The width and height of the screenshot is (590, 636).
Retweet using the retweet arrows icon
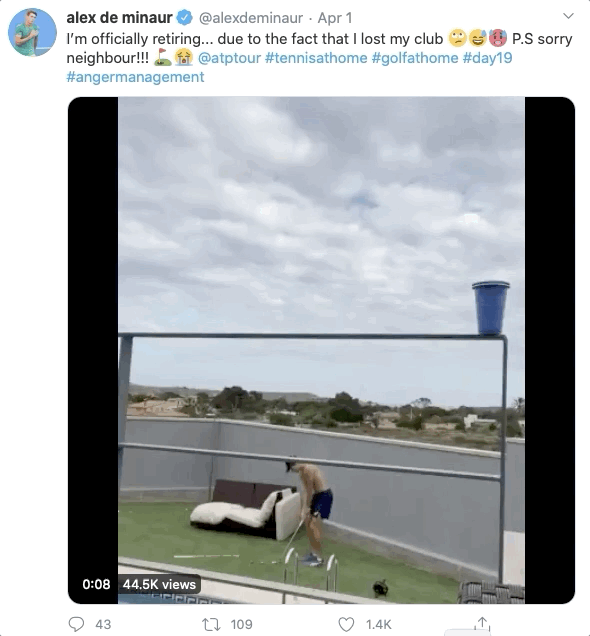pyautogui.click(x=211, y=624)
